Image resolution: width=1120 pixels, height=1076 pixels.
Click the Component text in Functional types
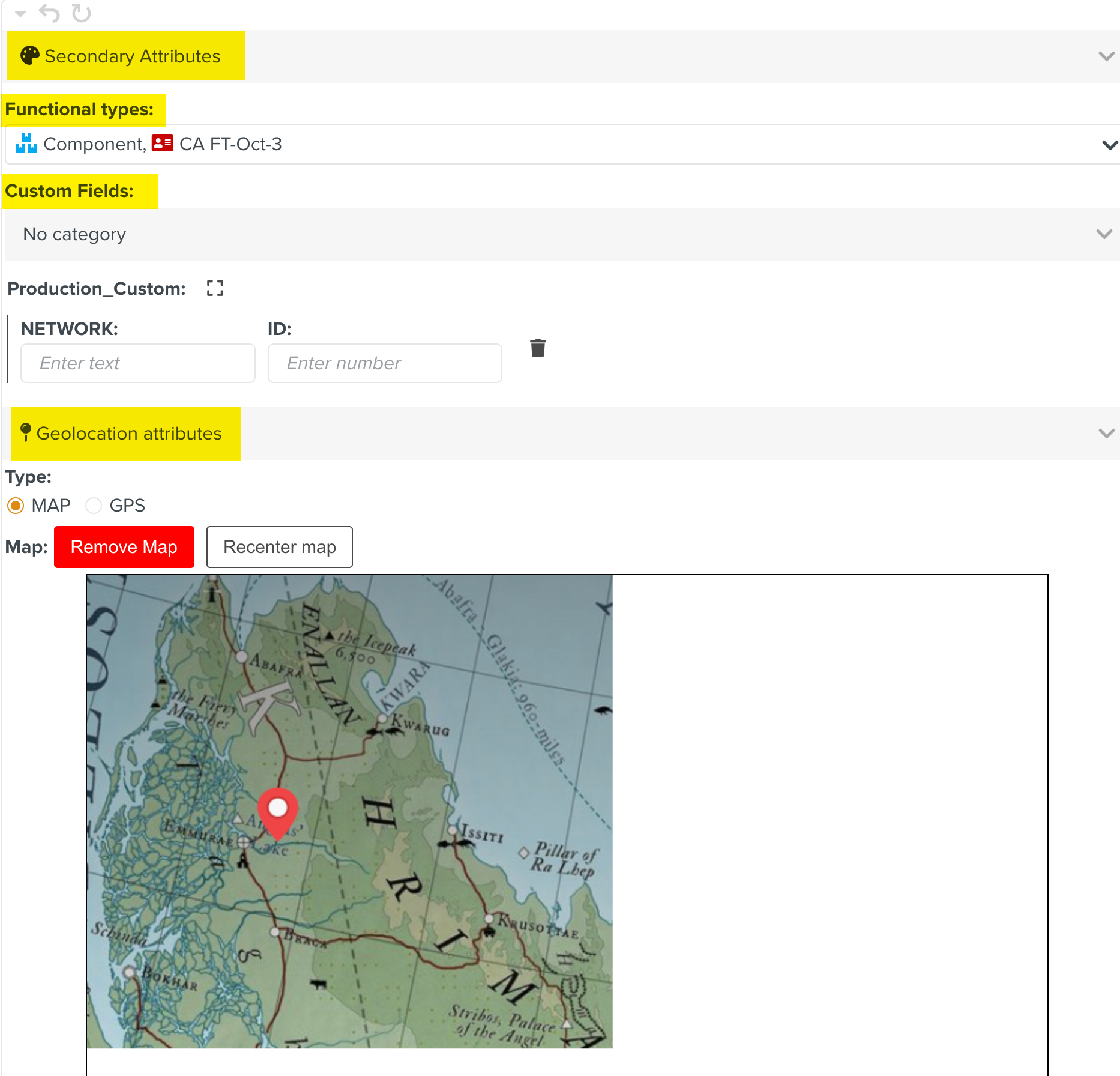pos(94,144)
